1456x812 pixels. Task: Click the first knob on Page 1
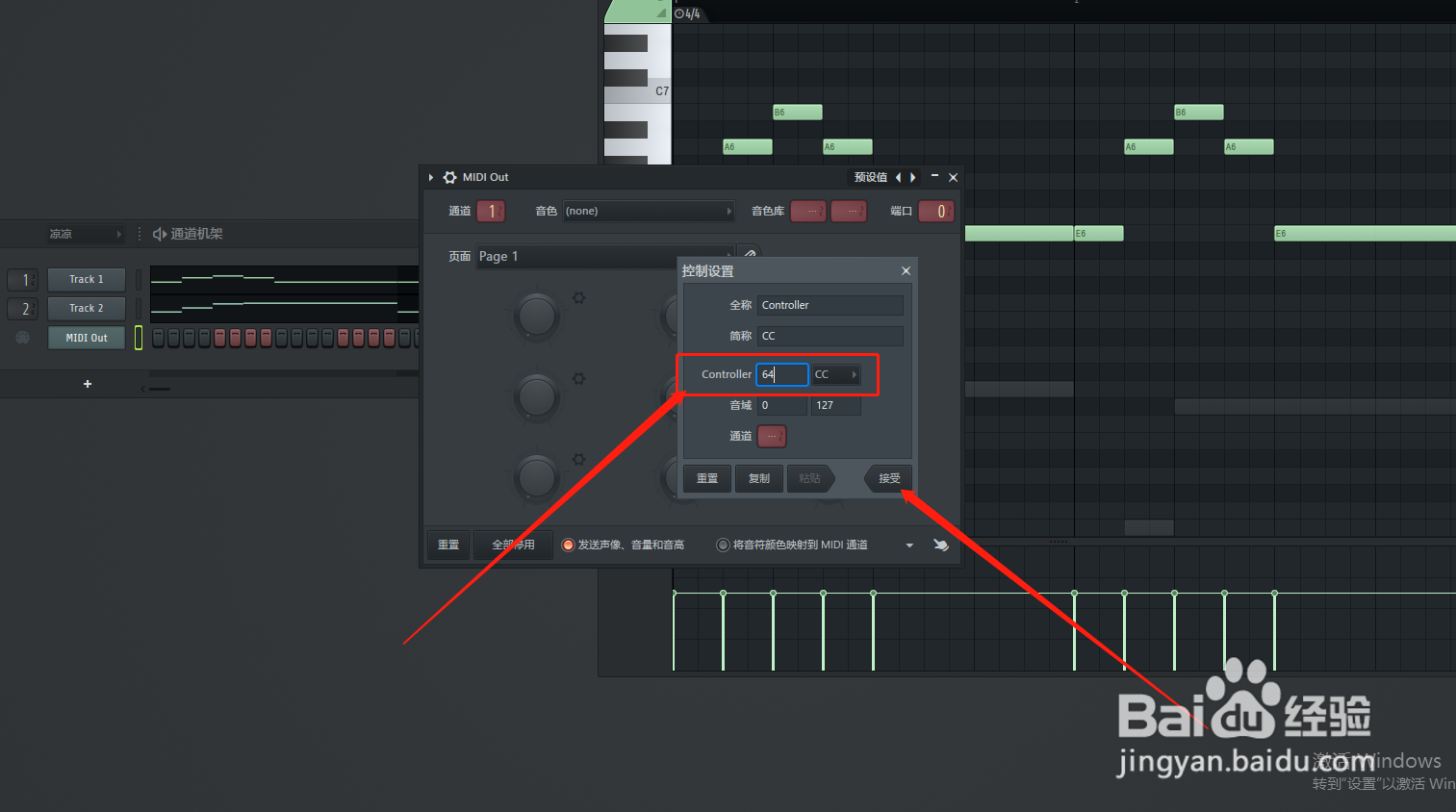[x=537, y=316]
